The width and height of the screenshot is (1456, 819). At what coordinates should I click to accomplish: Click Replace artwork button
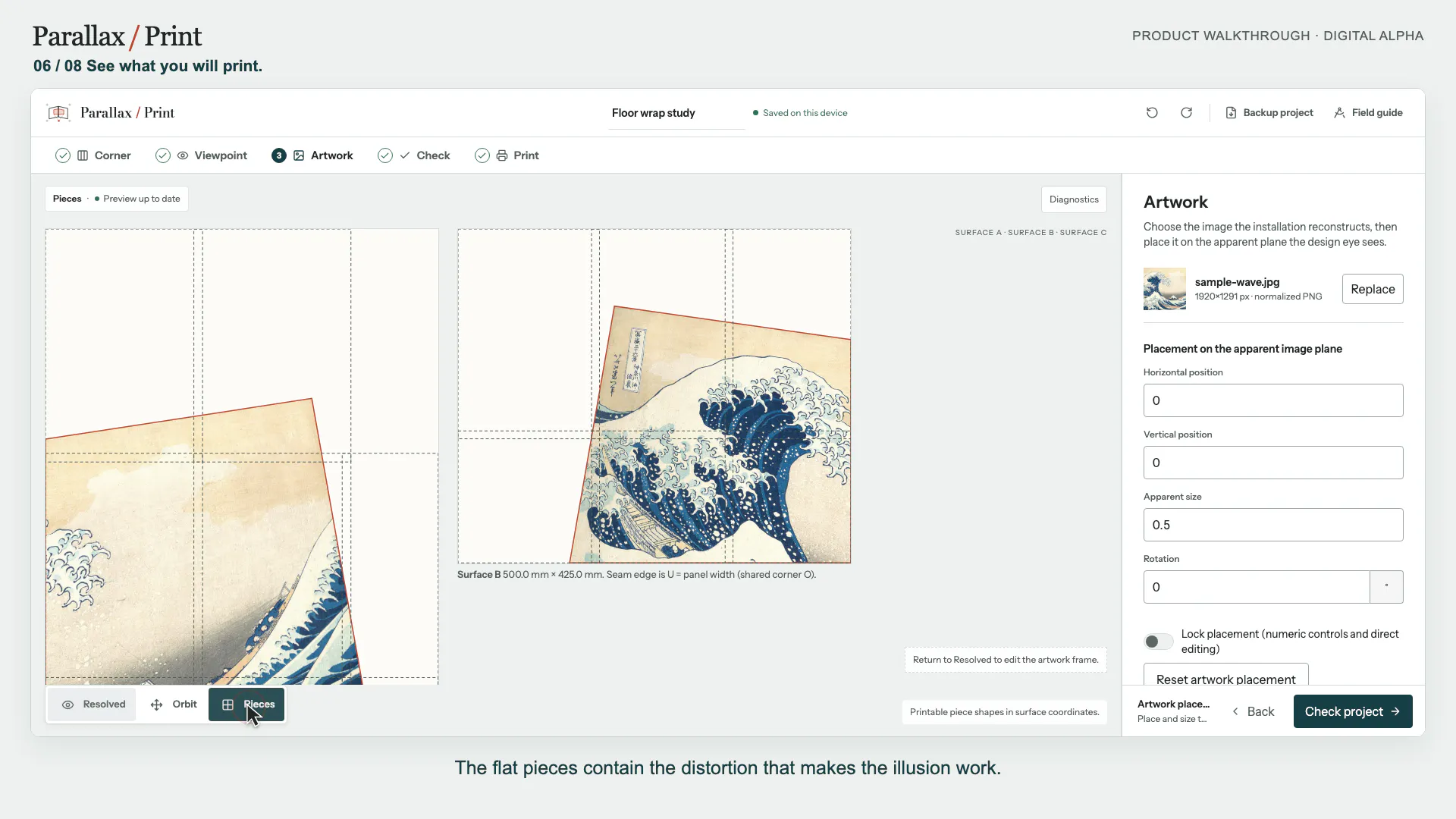point(1373,289)
